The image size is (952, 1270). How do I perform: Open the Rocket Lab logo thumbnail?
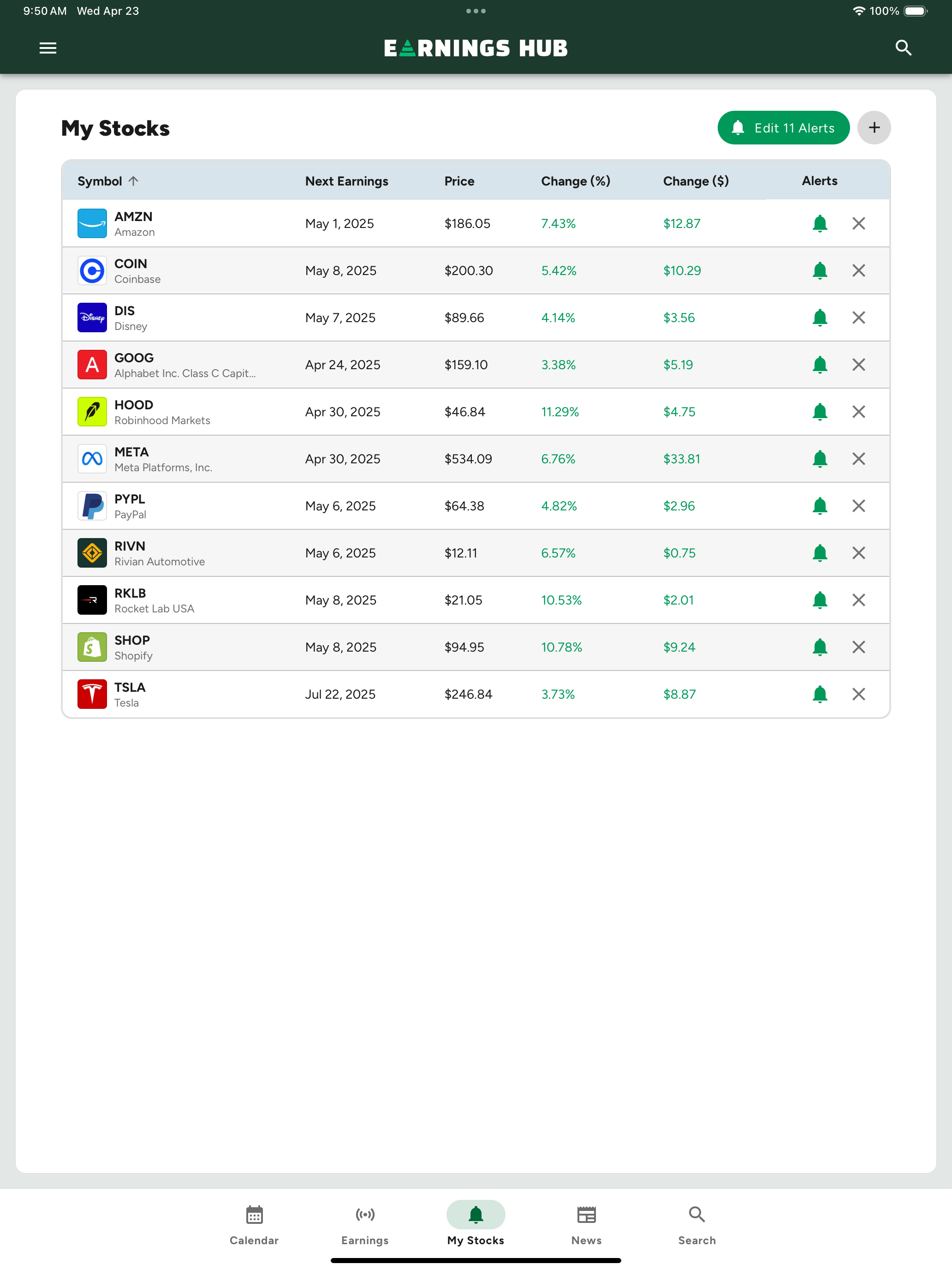coord(92,600)
